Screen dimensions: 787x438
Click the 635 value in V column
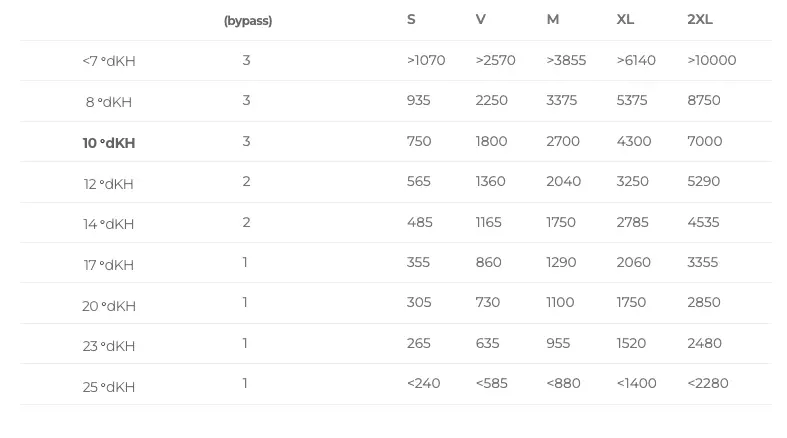(x=488, y=344)
